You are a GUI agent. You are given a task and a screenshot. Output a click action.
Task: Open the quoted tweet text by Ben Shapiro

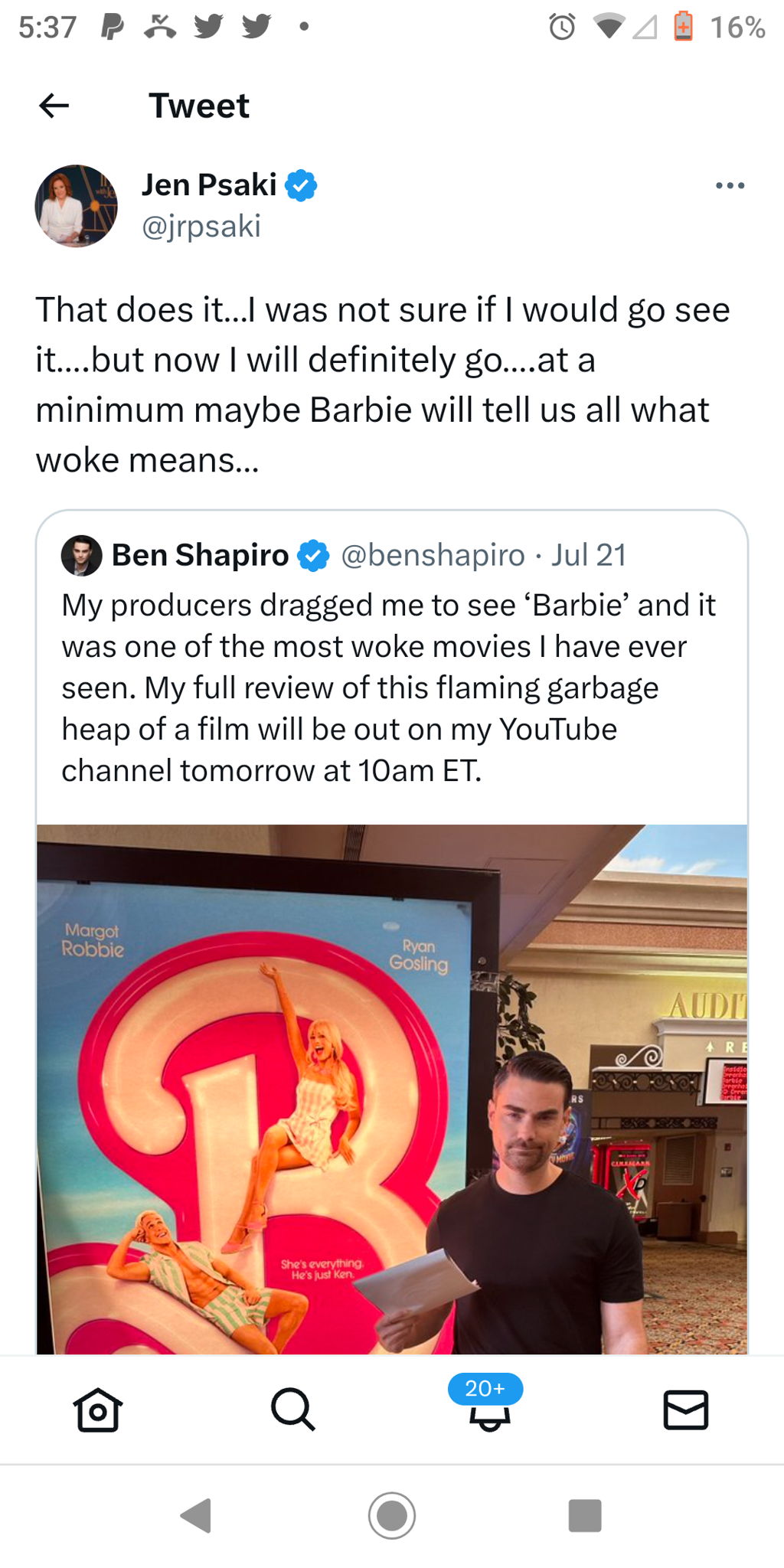click(389, 688)
